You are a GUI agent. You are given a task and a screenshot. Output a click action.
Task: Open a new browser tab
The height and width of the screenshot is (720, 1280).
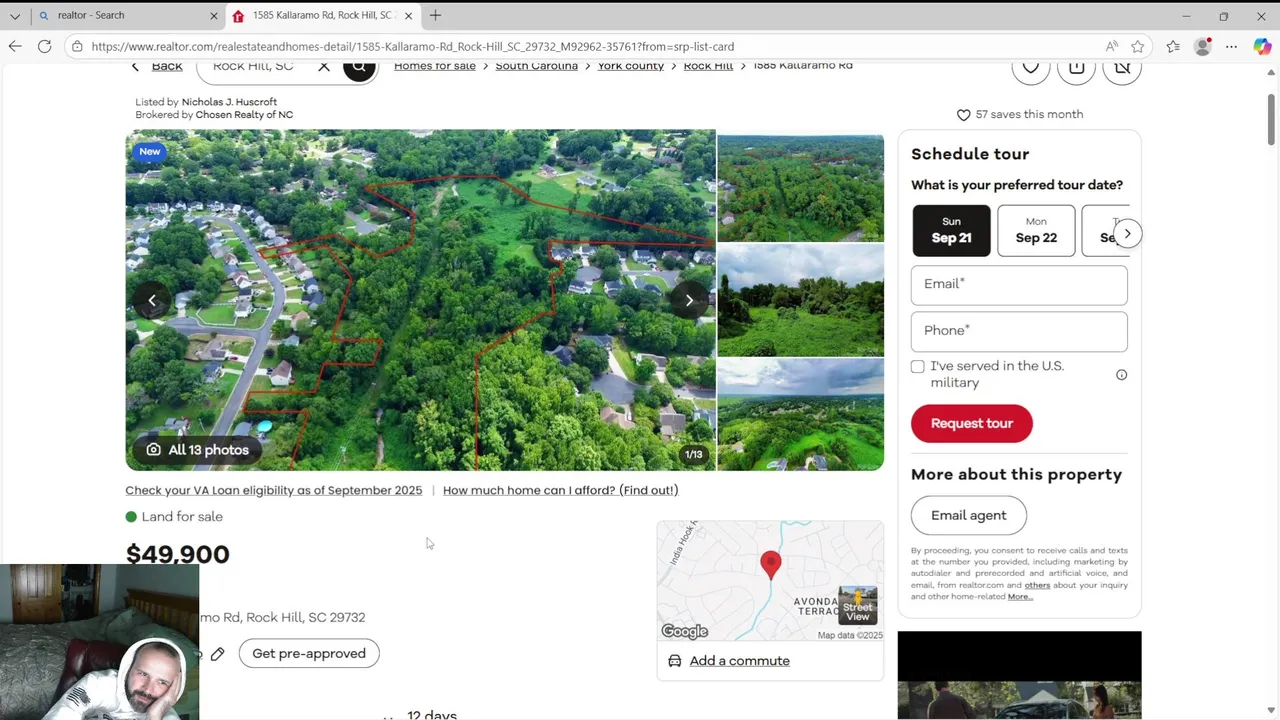tap(435, 15)
